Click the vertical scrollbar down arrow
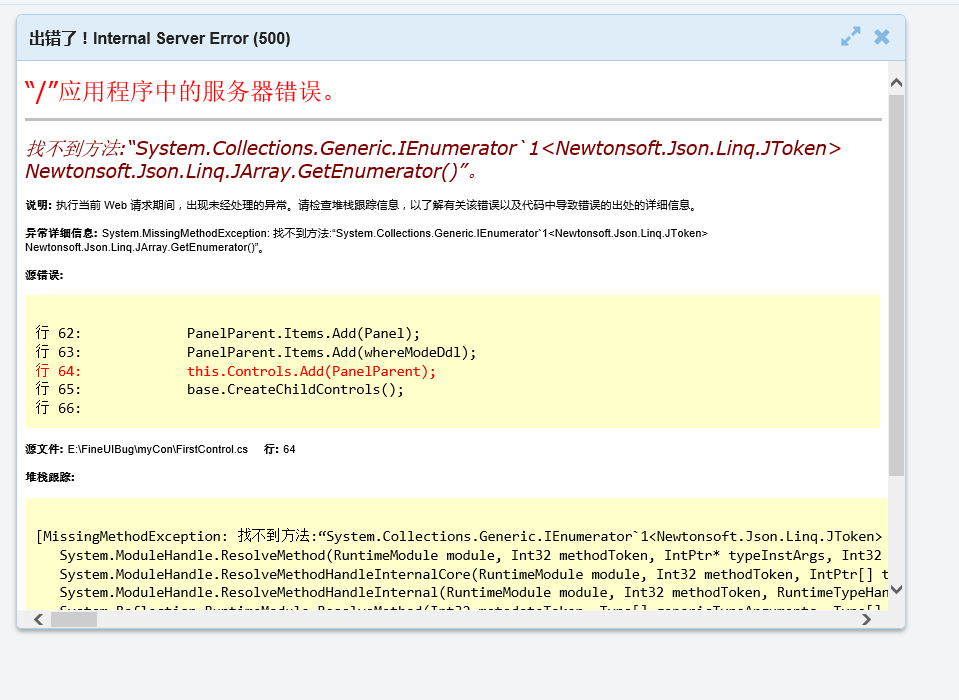The image size is (959, 700). coord(896,590)
